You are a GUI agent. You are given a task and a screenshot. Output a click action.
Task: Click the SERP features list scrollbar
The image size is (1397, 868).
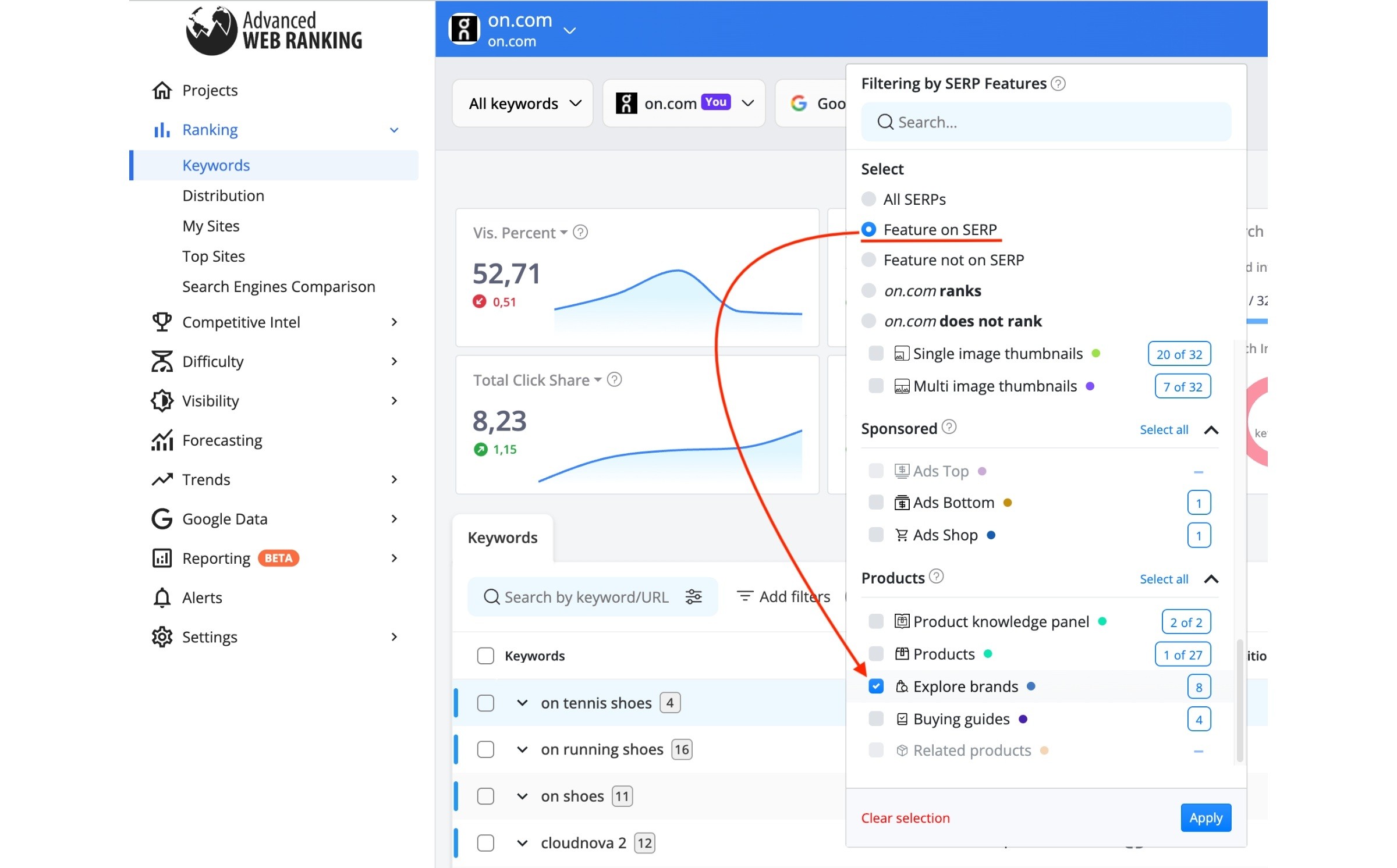click(1240, 701)
